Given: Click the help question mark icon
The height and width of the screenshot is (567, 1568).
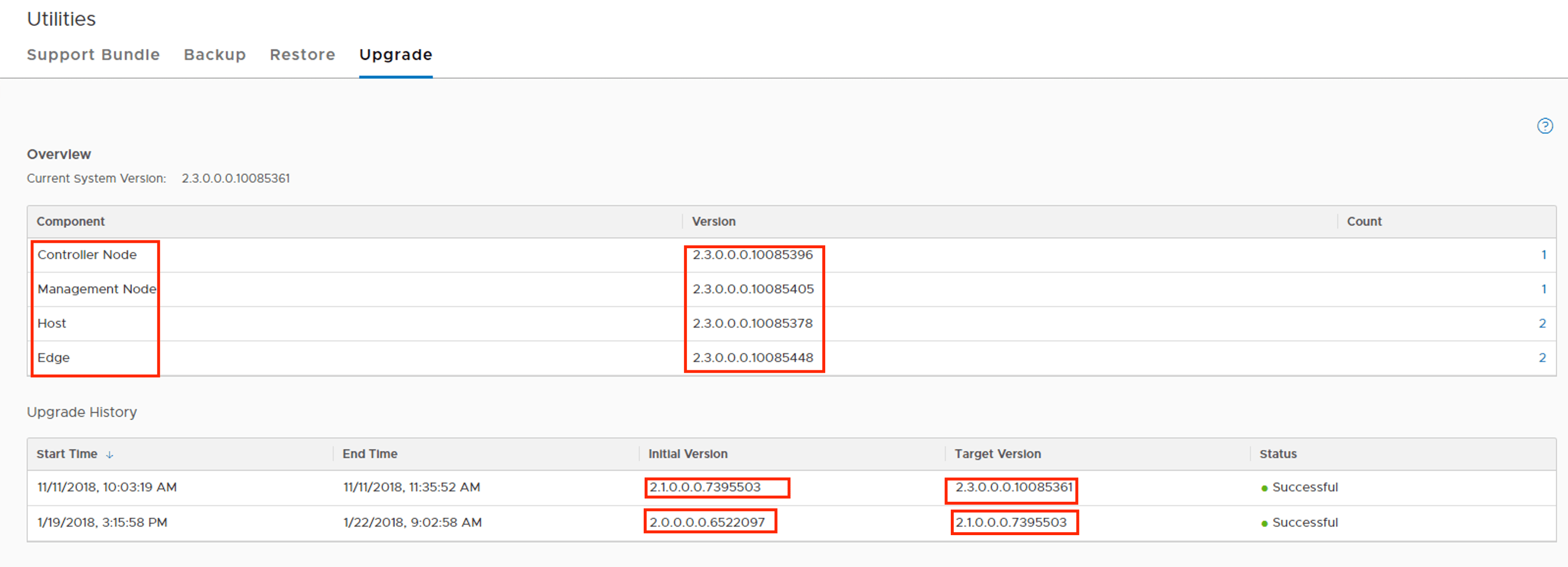Looking at the screenshot, I should tap(1545, 126).
